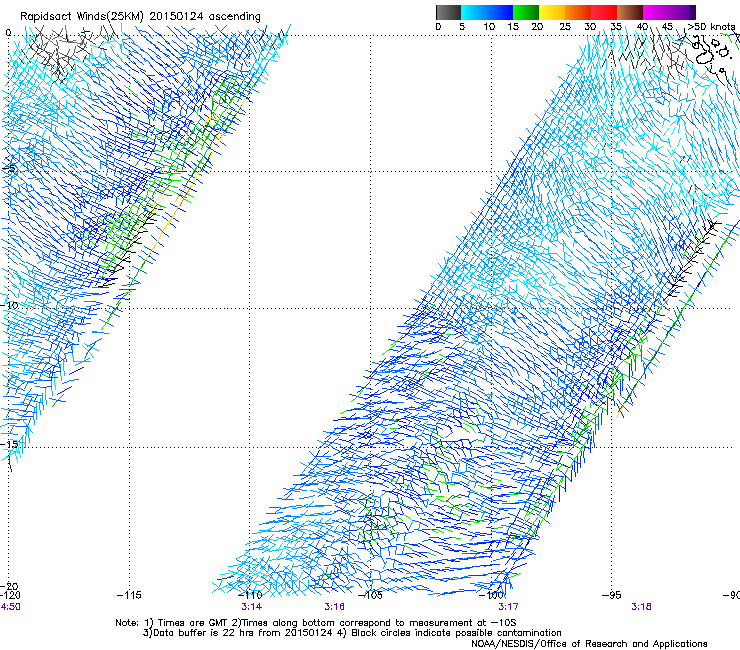Click the '-110' longitude axis label
The width and height of the screenshot is (740, 650).
[250, 595]
